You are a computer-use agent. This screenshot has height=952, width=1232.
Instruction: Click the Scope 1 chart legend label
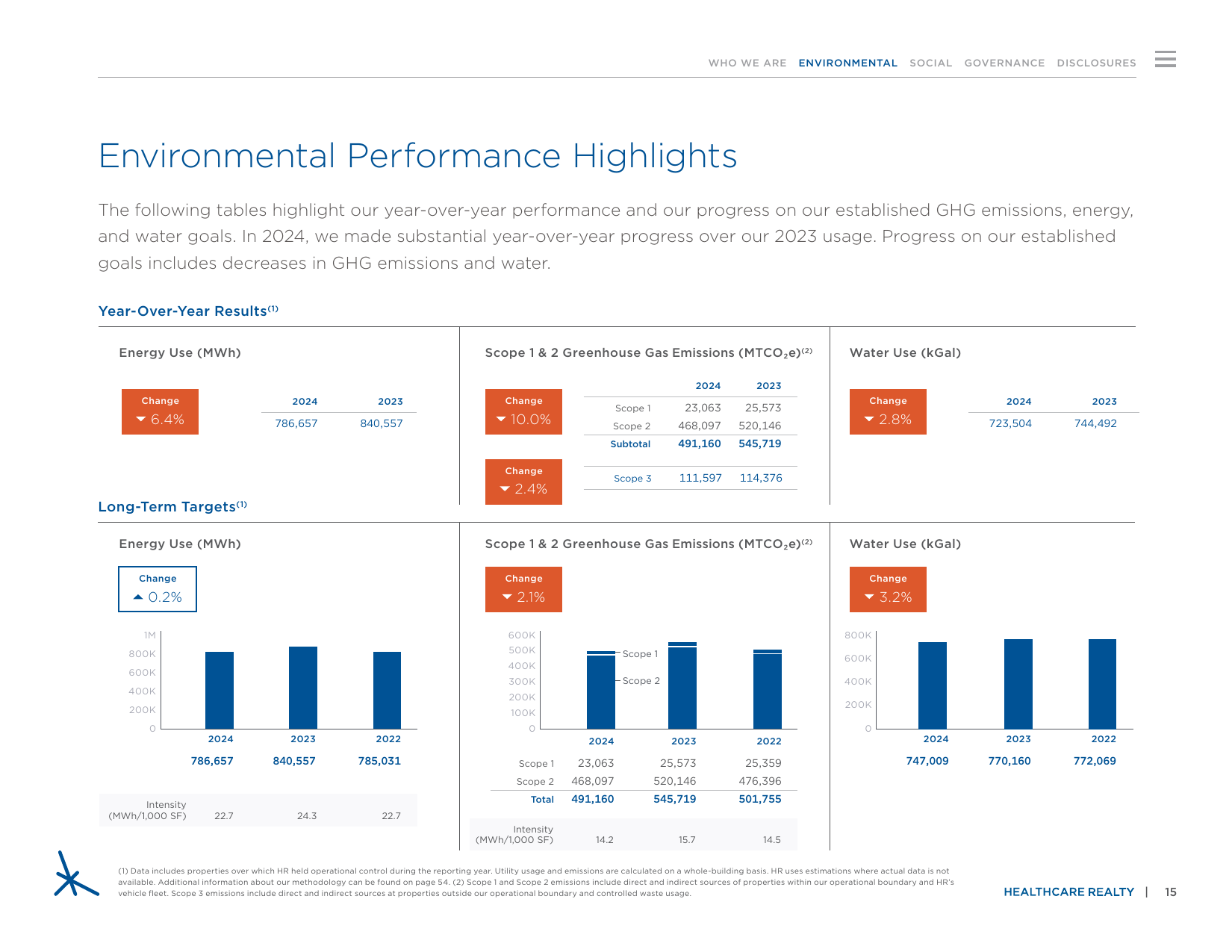pos(641,654)
